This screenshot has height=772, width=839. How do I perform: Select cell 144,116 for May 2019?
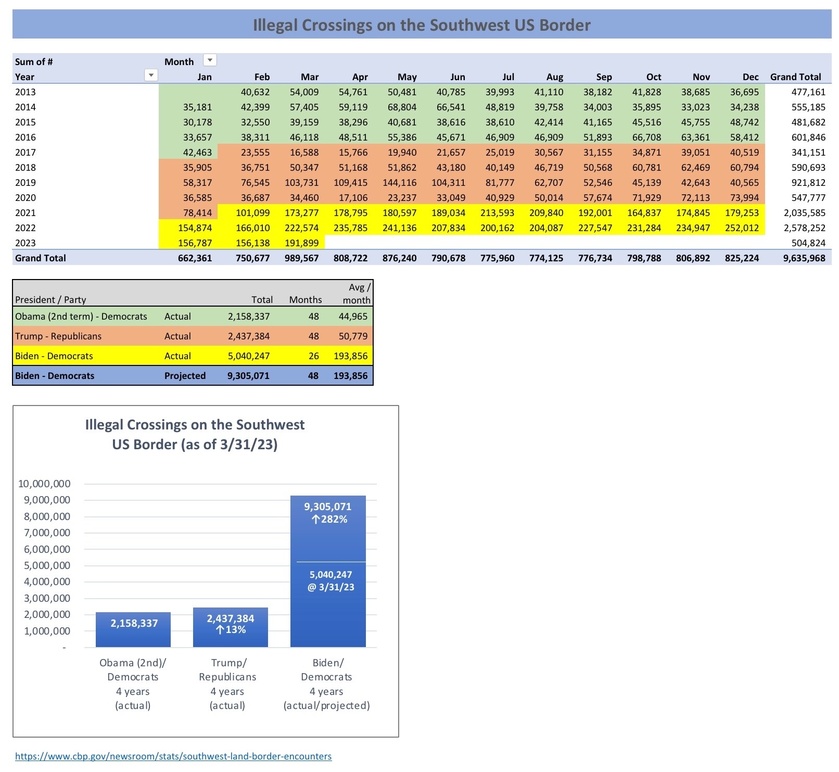coord(399,182)
